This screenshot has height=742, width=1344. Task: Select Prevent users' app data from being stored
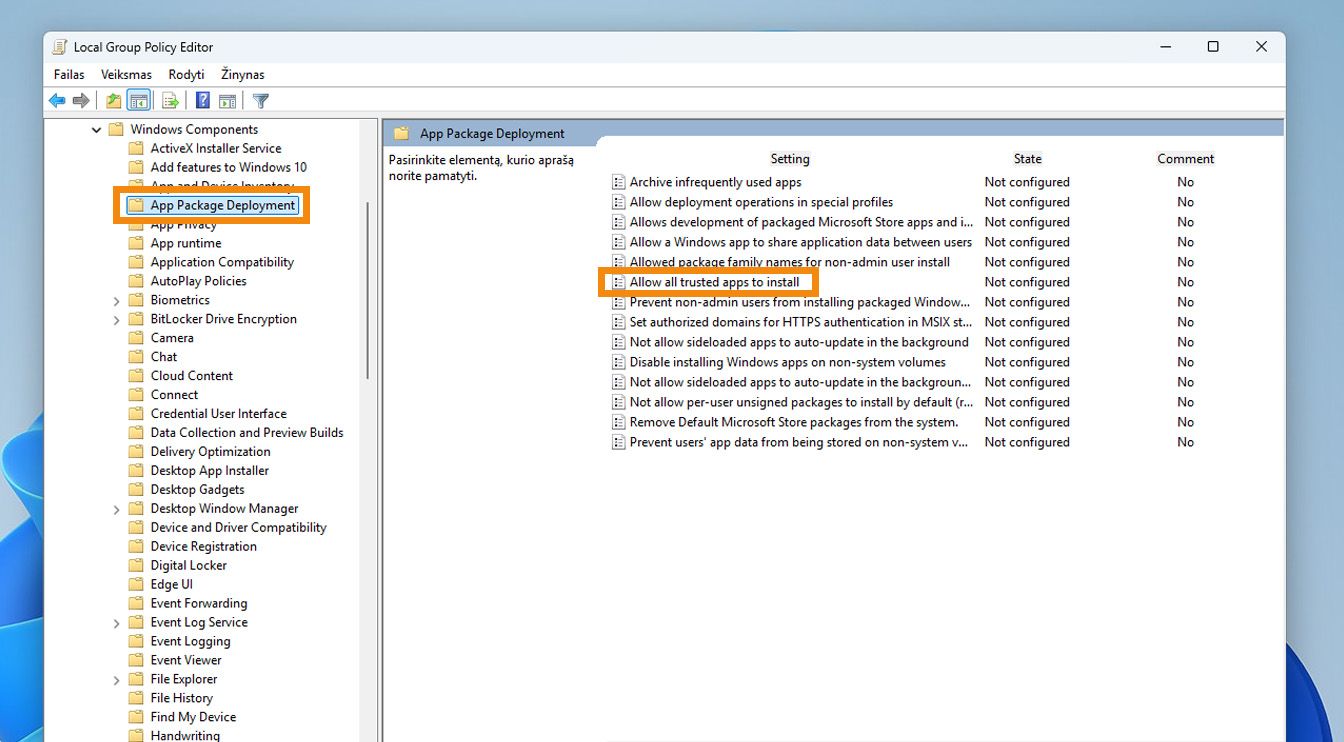coord(798,442)
